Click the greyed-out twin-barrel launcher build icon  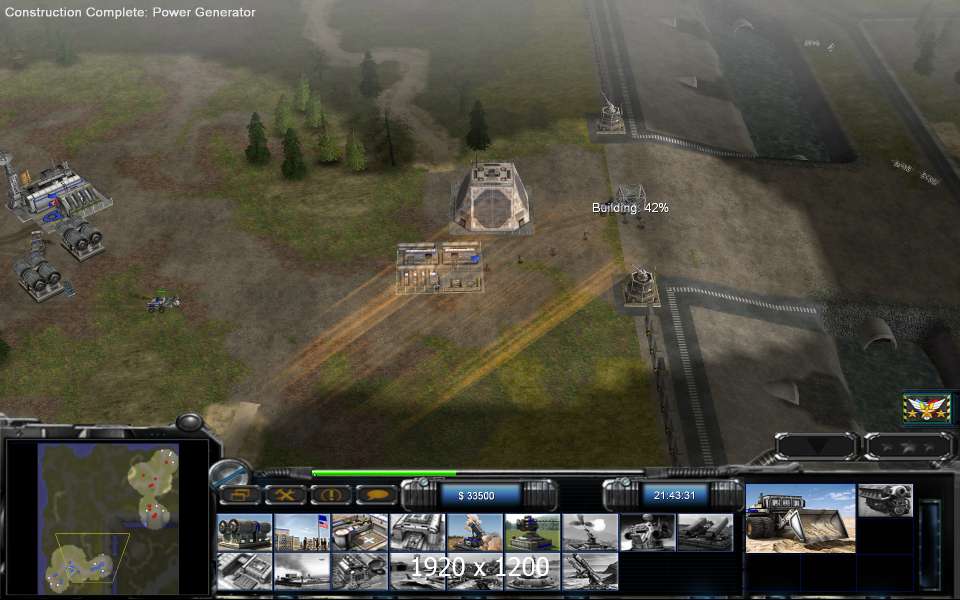coord(704,532)
